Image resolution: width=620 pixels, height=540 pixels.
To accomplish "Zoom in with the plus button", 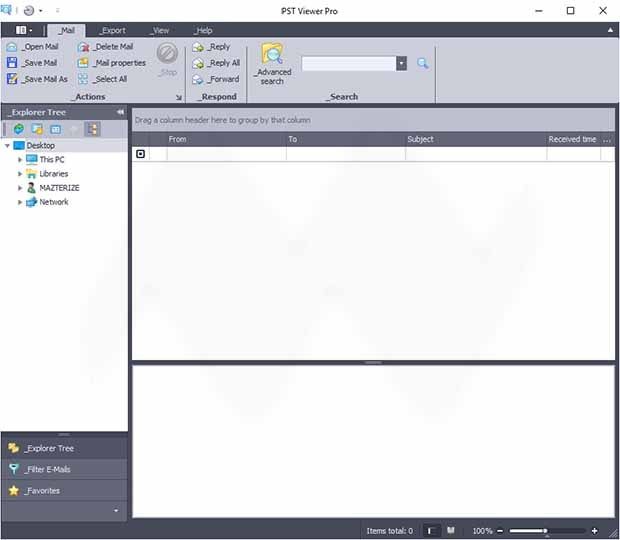I will pos(594,531).
